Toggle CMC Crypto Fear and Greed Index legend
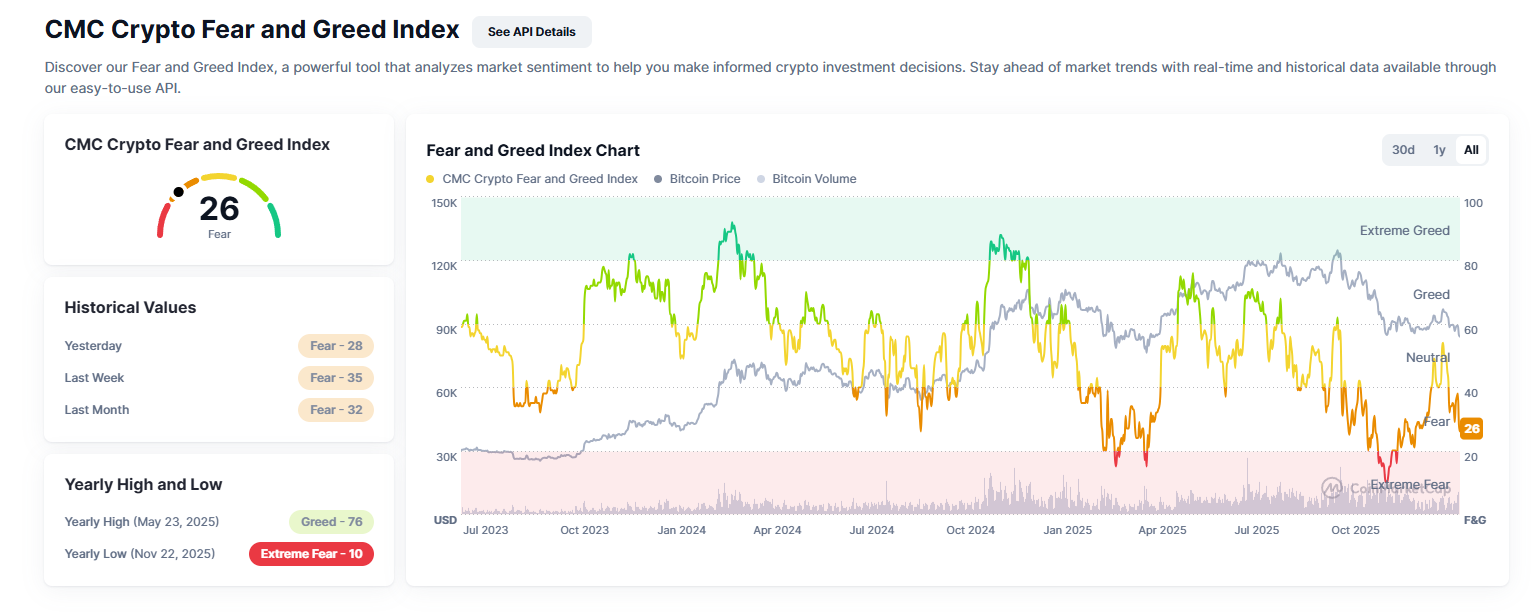Image resolution: width=1535 pixels, height=613 pixels. click(x=532, y=179)
